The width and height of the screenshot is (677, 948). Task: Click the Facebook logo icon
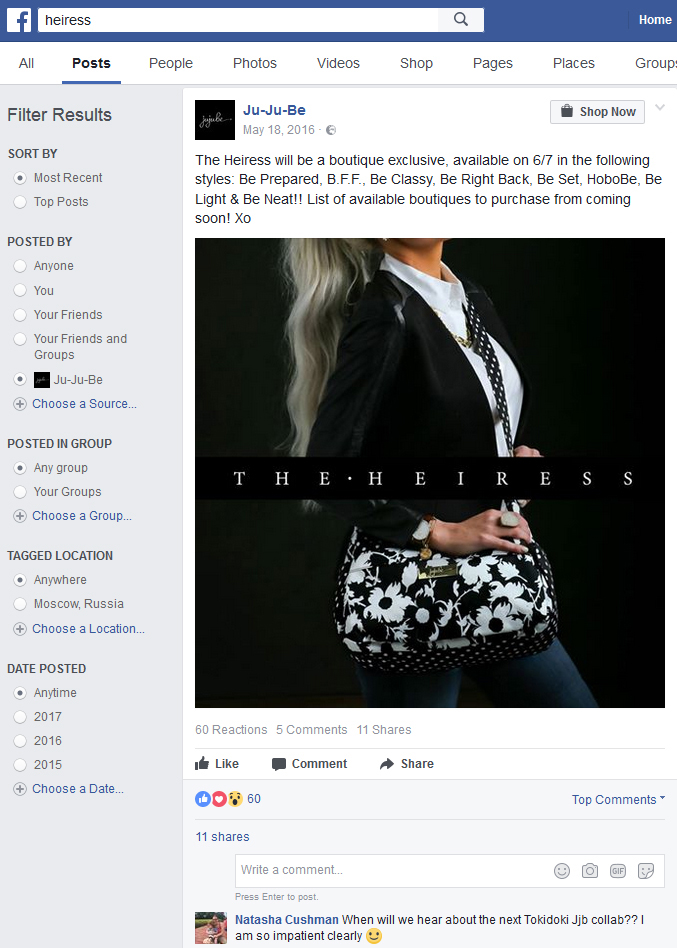point(19,20)
